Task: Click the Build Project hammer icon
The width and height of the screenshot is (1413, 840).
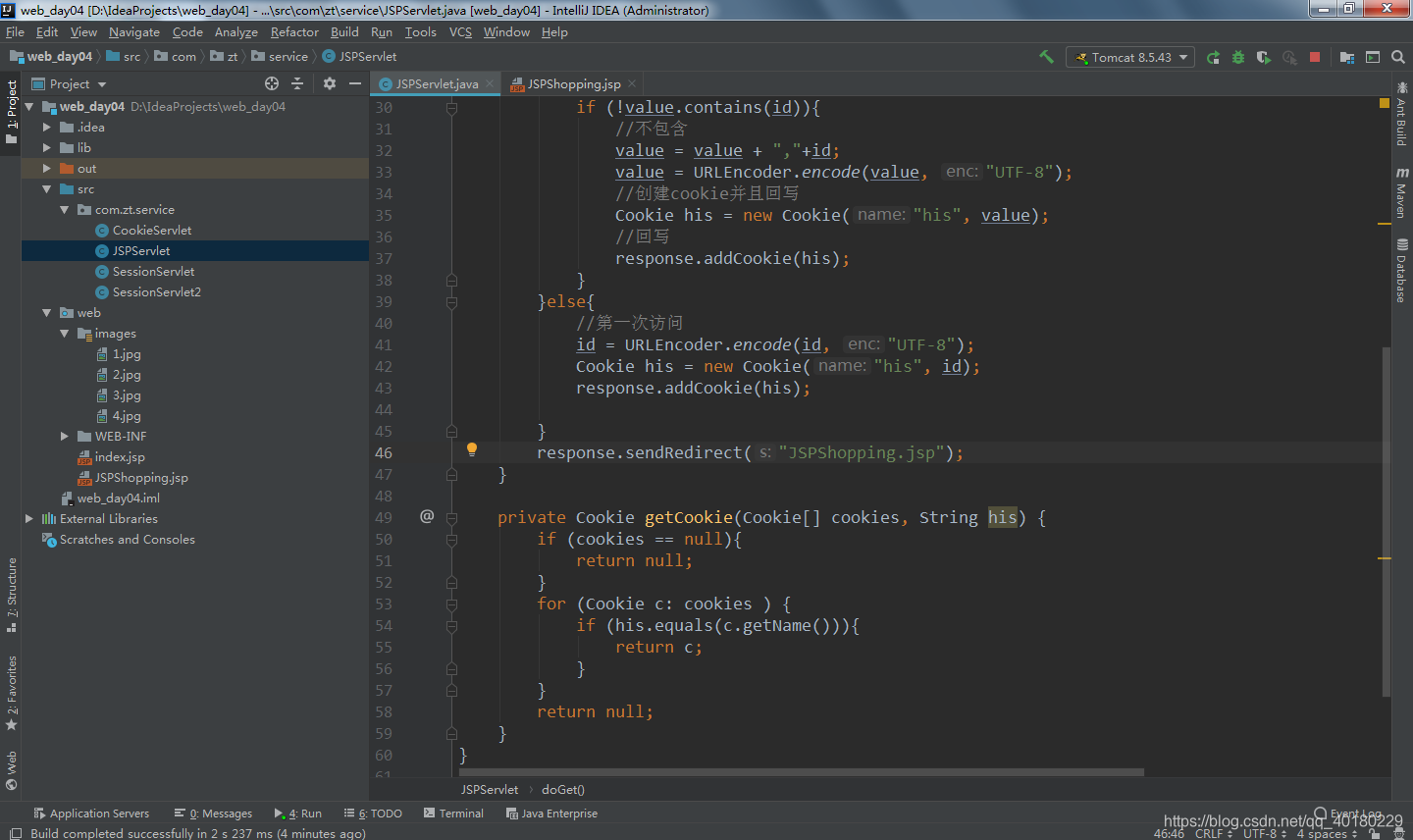Action: (x=1046, y=57)
